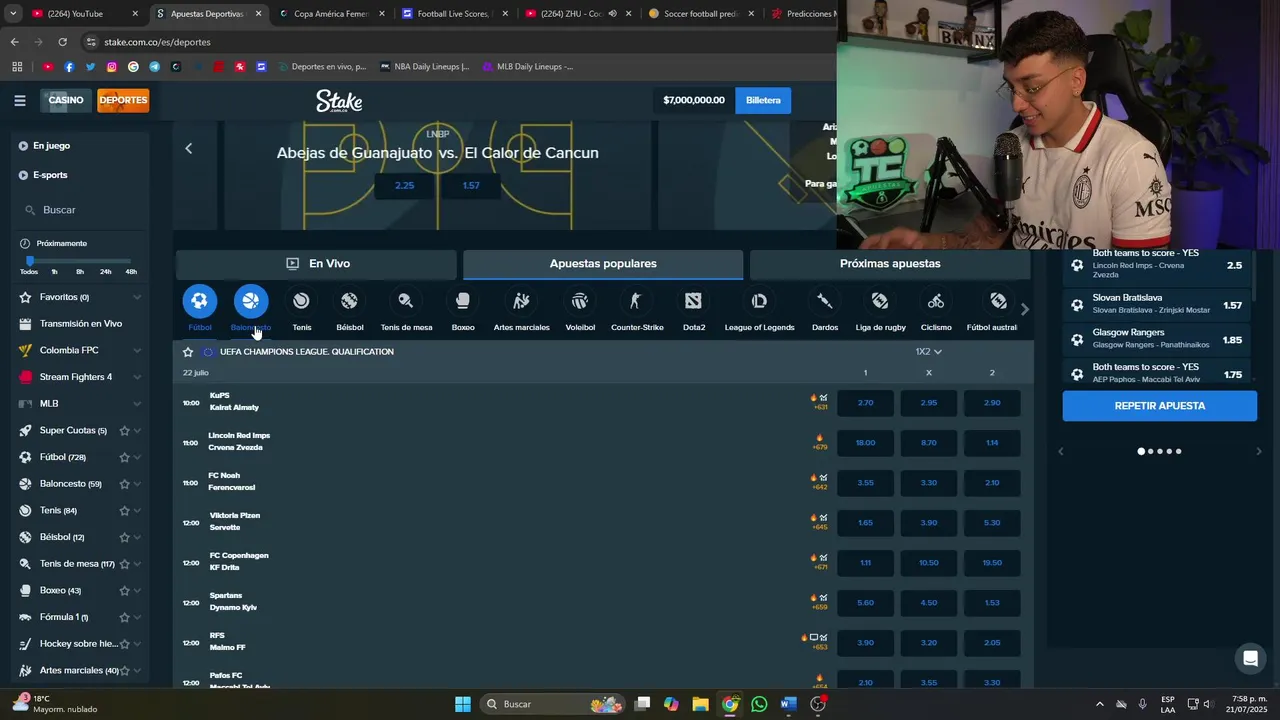Open the Chrome tab search dropdown

click(13, 14)
